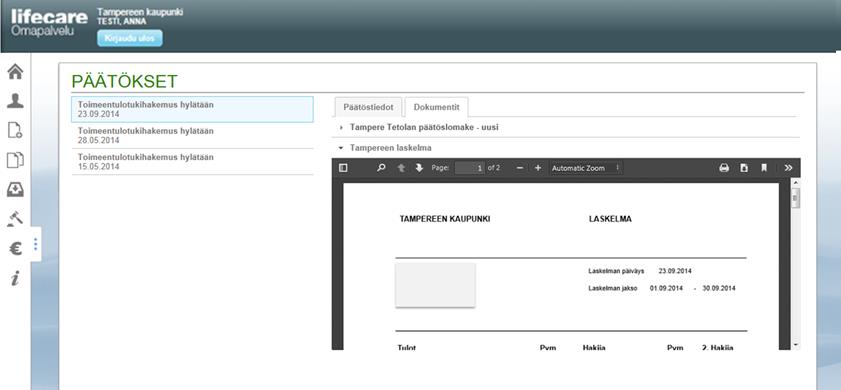Zoom in with the plus button
The width and height of the screenshot is (841, 390).
538,168
